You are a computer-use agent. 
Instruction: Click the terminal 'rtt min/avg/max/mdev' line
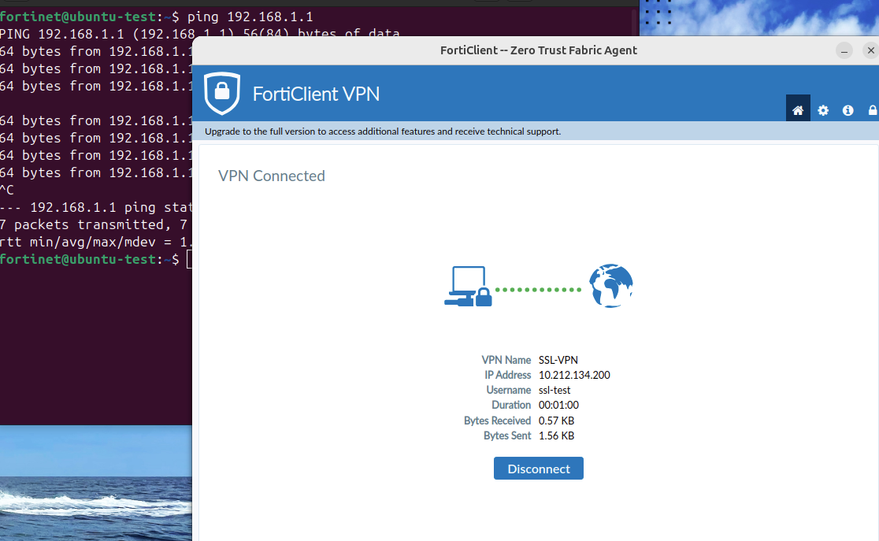click(96, 242)
